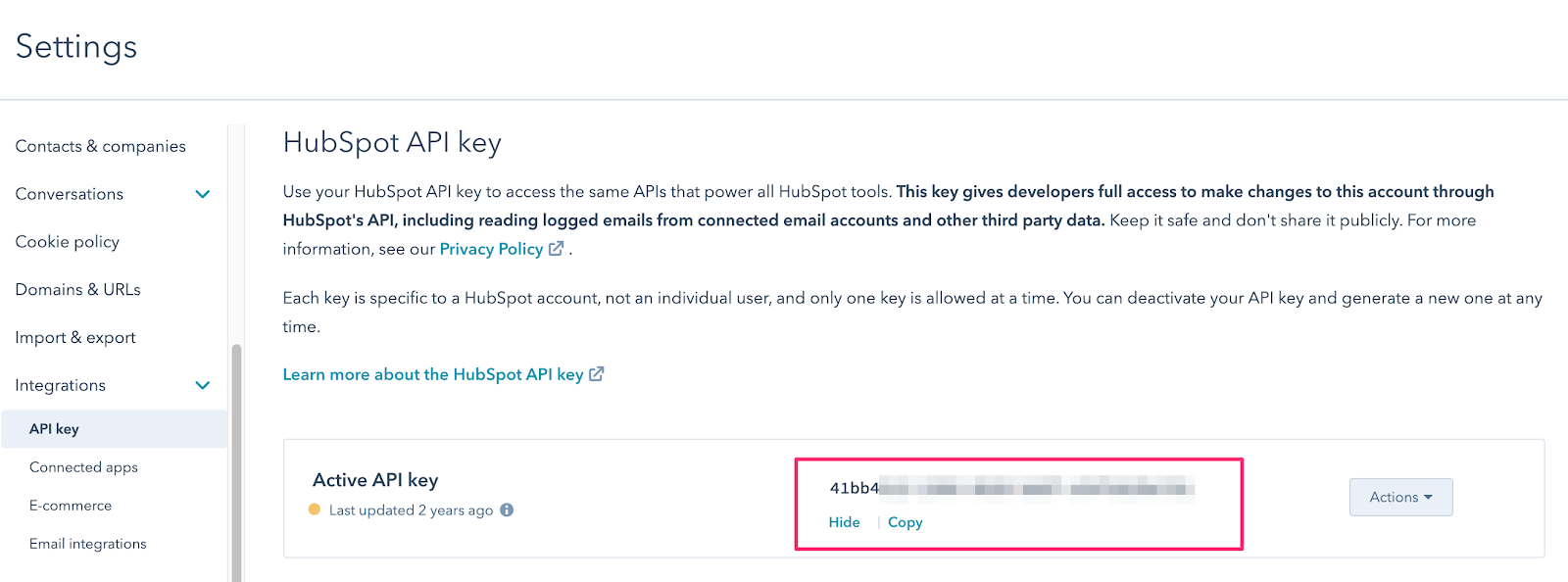This screenshot has width=1568, height=582.
Task: Click the Settings page title
Action: click(x=76, y=47)
